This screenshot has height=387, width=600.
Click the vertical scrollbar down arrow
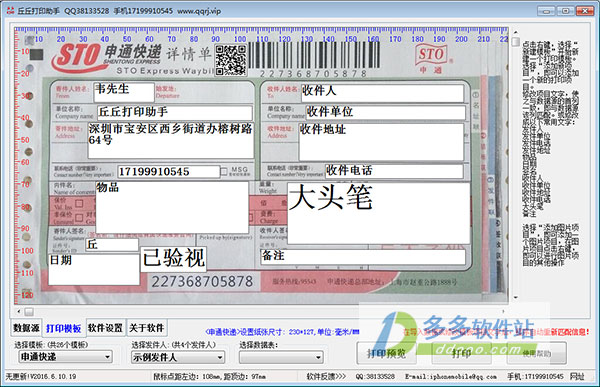tap(515, 297)
